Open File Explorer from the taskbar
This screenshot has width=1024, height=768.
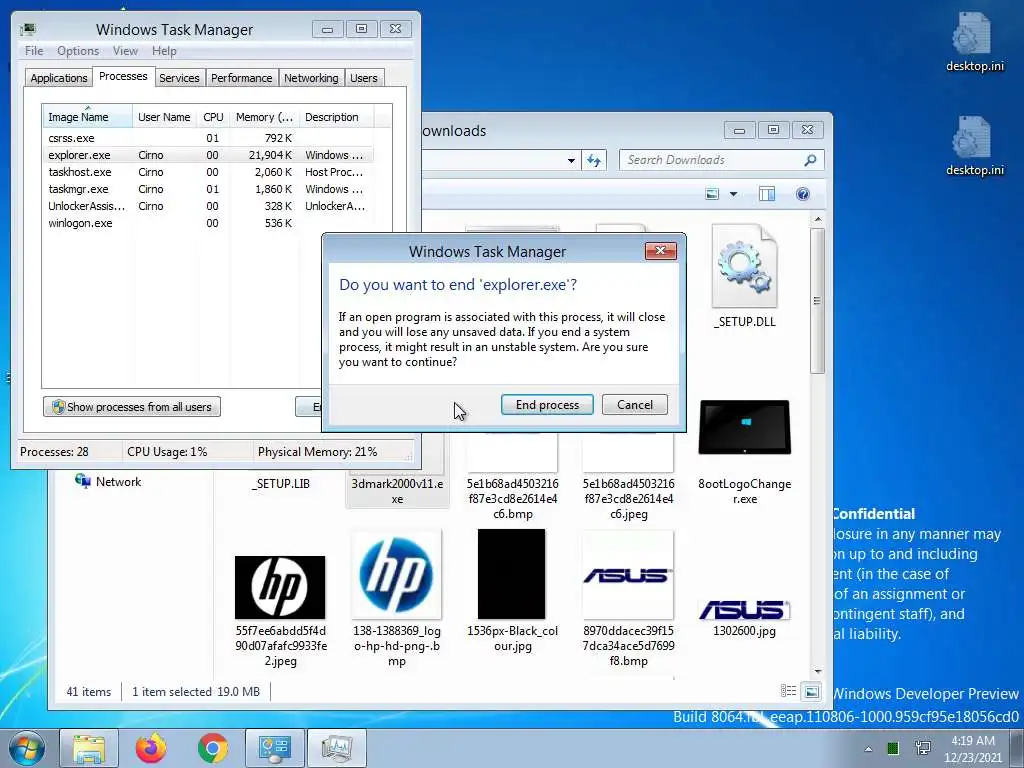click(89, 748)
